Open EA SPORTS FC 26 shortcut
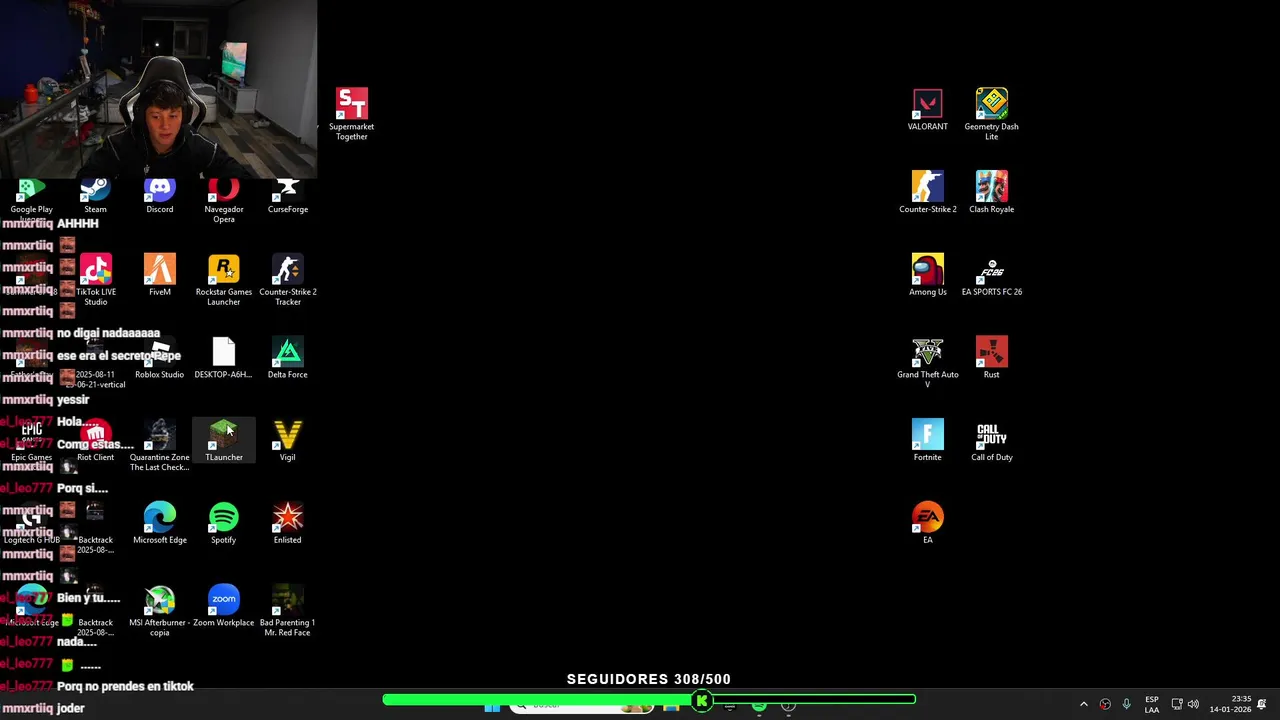This screenshot has height=720, width=1280. pos(991,275)
